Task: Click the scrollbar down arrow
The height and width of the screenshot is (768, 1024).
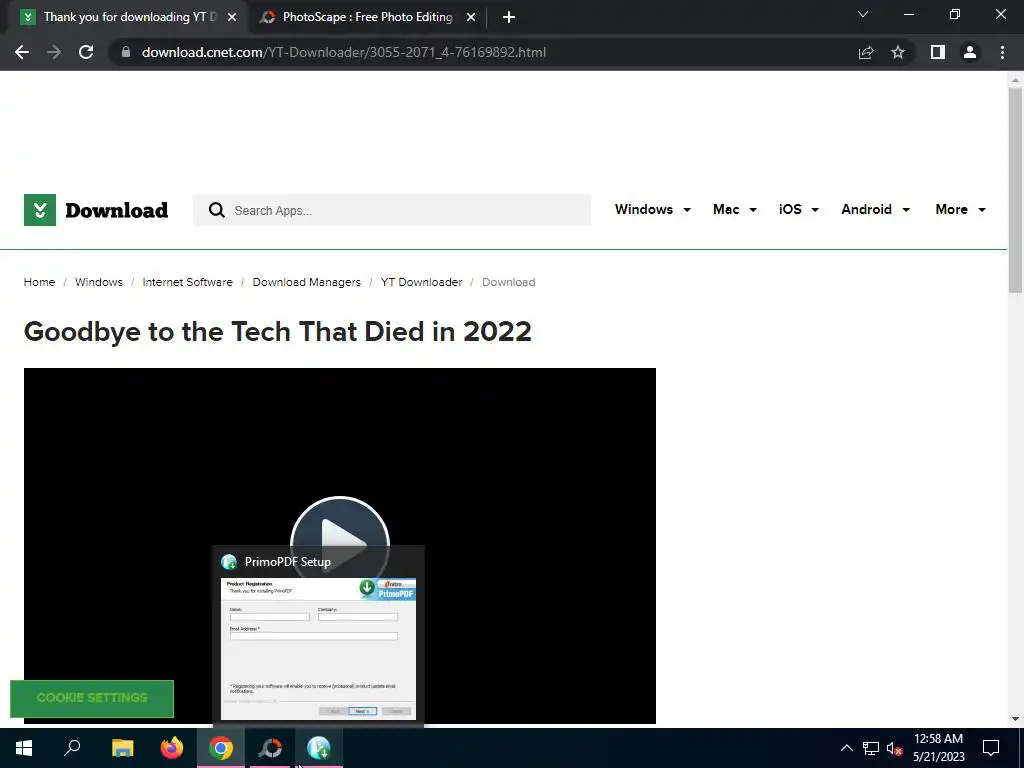Action: (1015, 719)
